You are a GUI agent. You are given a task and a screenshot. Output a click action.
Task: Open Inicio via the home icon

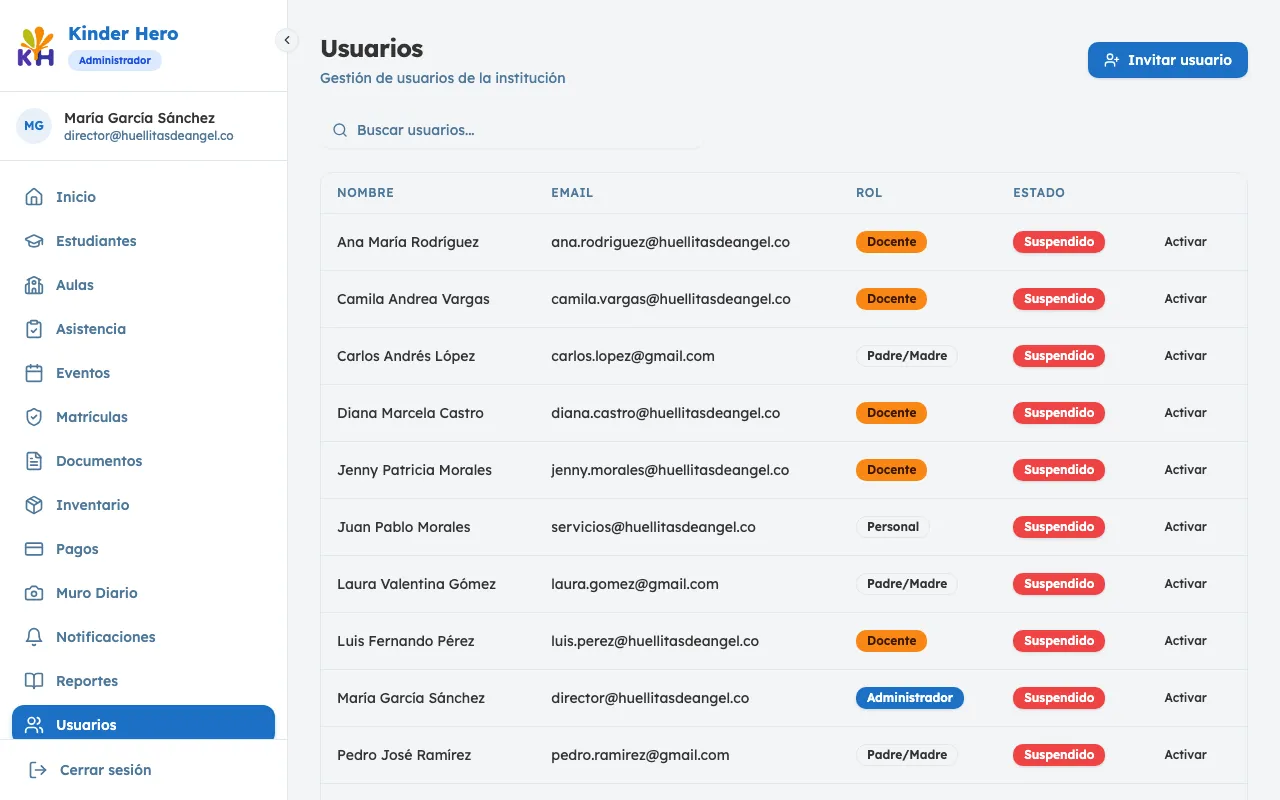[x=34, y=197]
